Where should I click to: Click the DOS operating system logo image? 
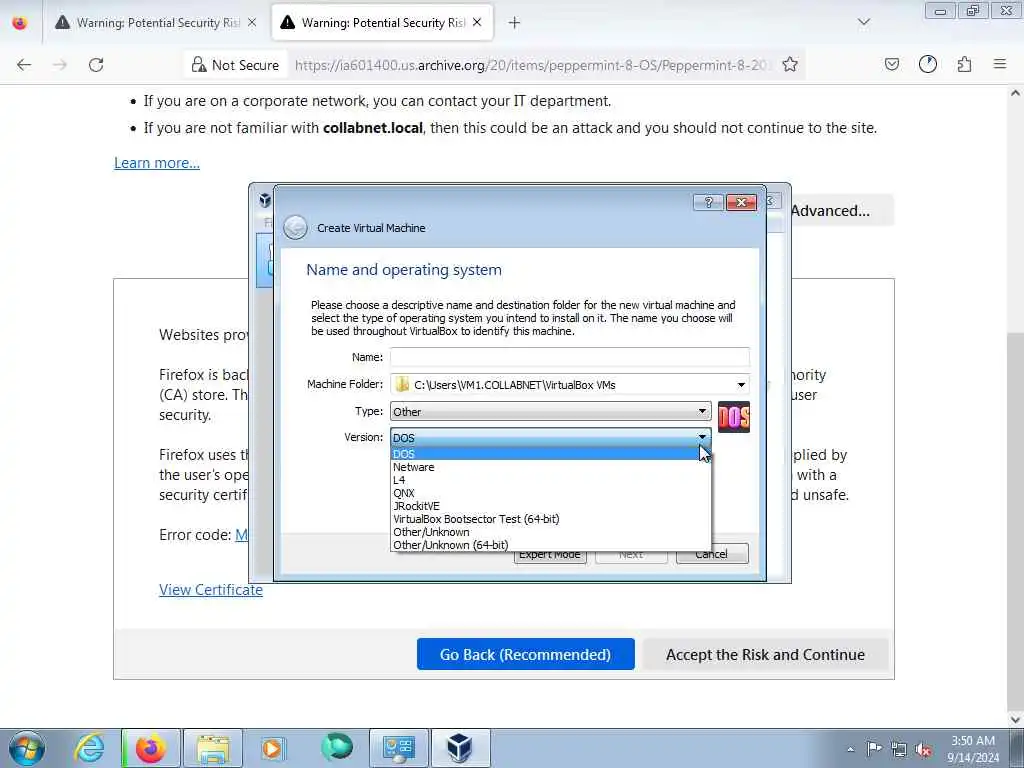[733, 417]
